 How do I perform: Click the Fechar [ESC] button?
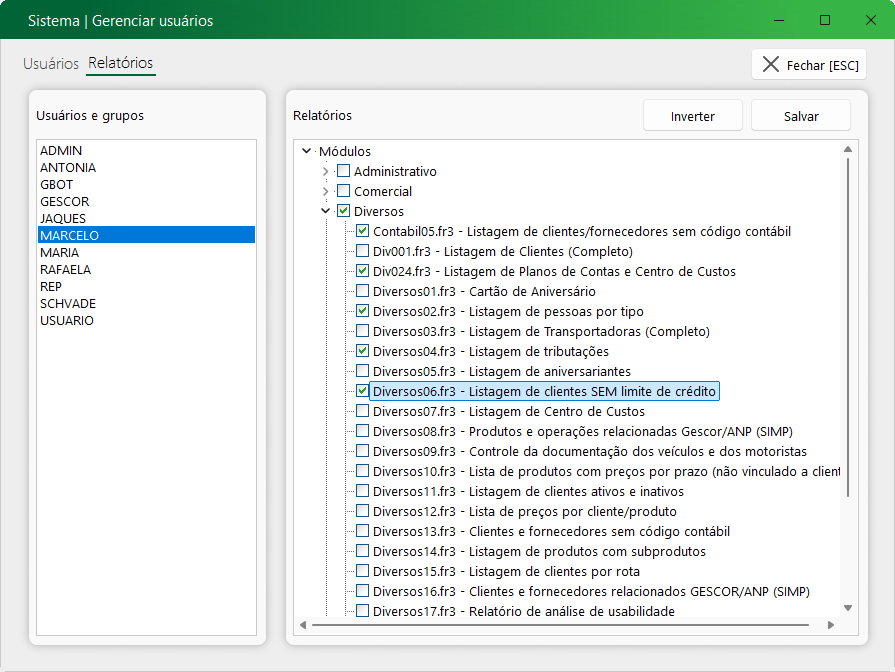coord(808,65)
